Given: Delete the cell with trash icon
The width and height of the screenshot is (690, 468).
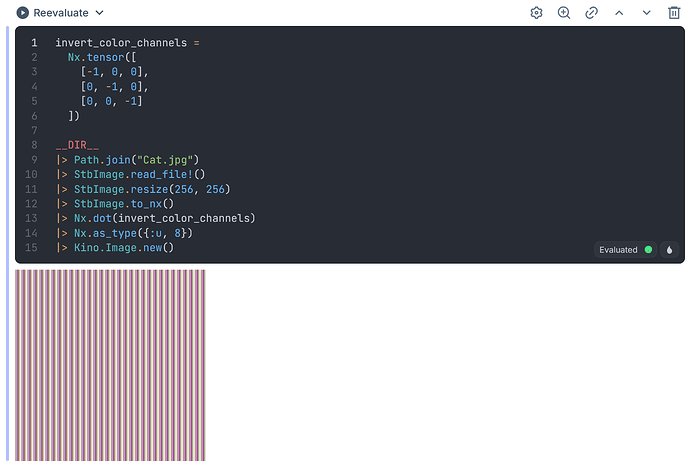Looking at the screenshot, I should click(x=673, y=13).
